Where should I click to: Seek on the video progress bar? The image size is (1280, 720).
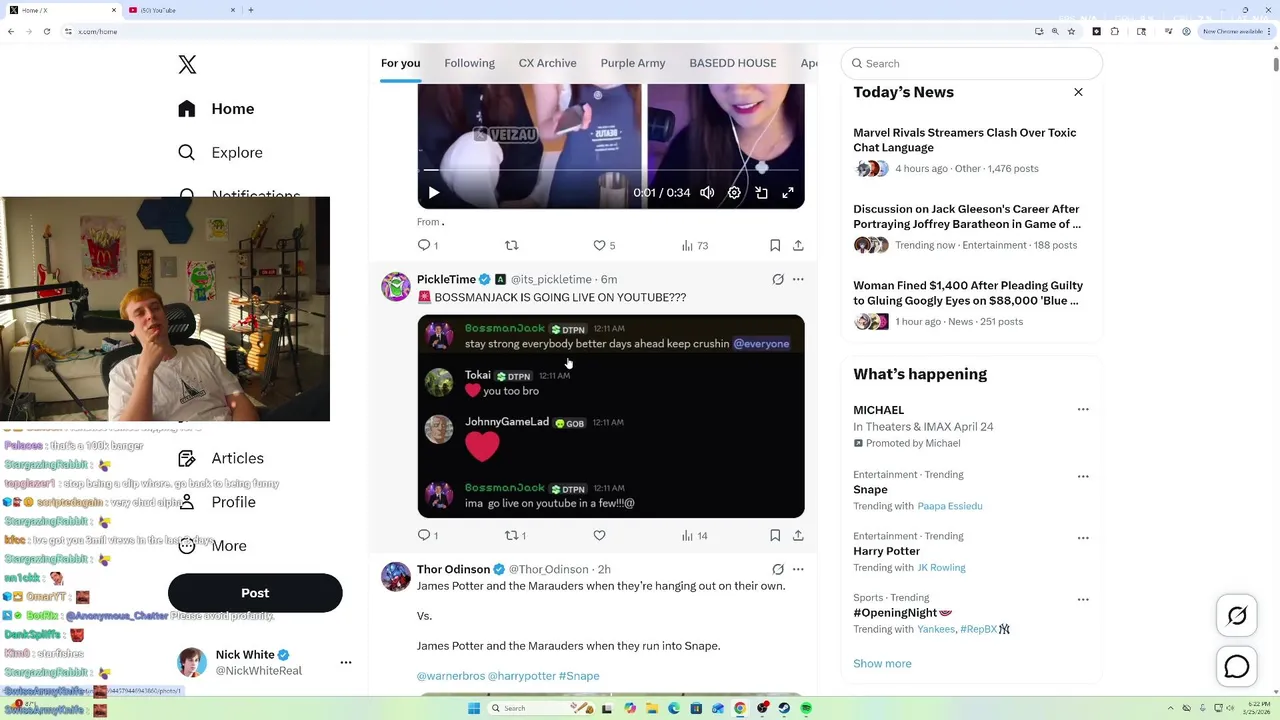(611, 170)
